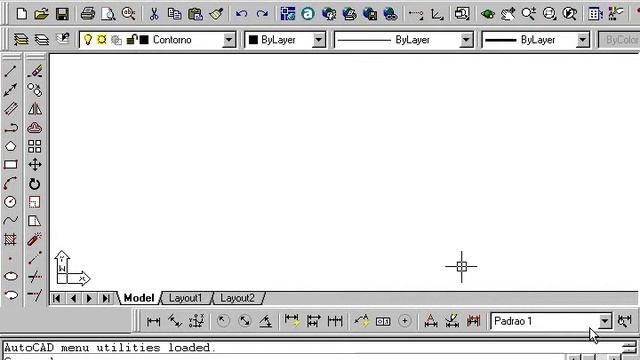Click the Tolerance icon
Viewport: 640px width, 360px height.
[383, 322]
